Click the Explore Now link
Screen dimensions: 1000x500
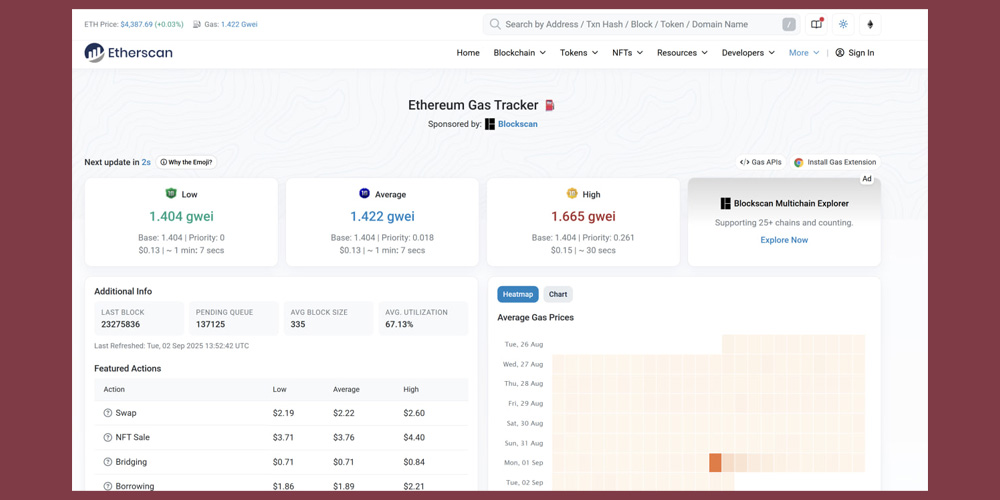click(784, 240)
